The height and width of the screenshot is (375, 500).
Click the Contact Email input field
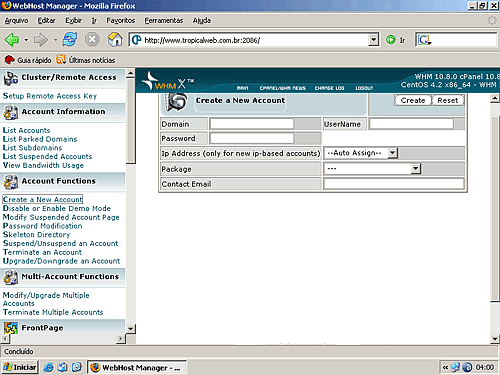[394, 184]
